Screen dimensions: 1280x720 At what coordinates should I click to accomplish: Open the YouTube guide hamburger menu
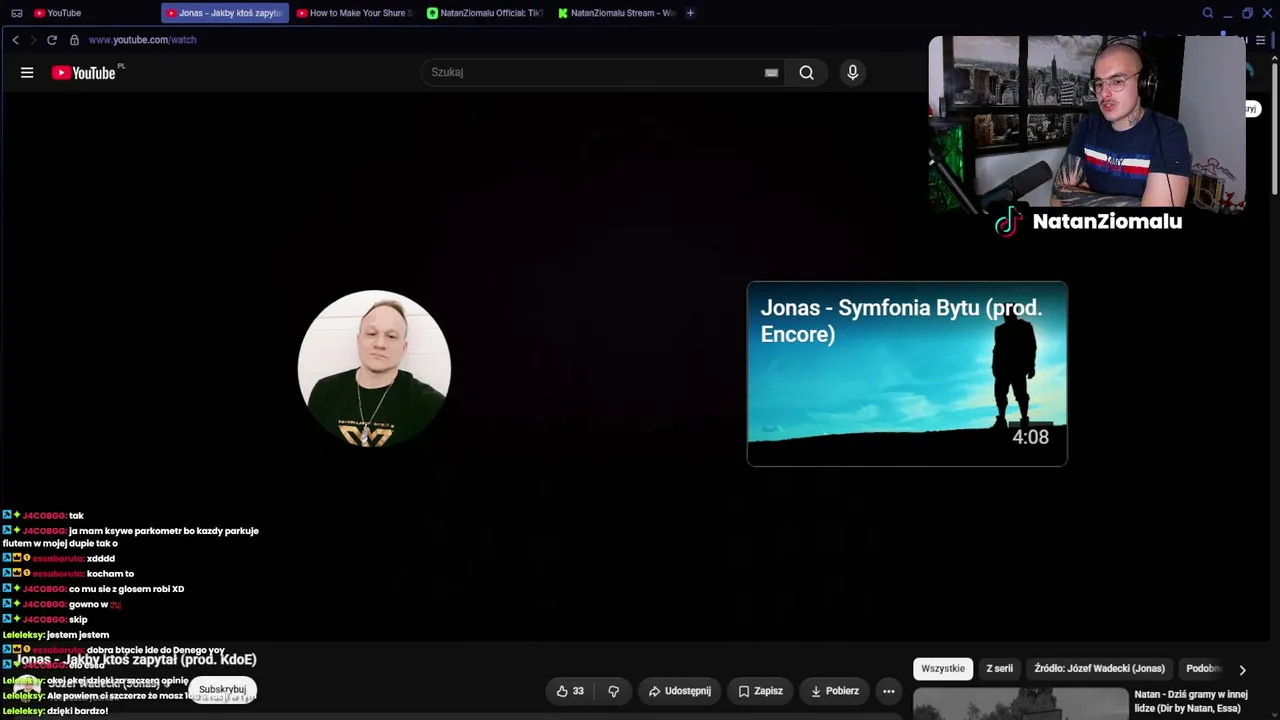click(x=27, y=72)
